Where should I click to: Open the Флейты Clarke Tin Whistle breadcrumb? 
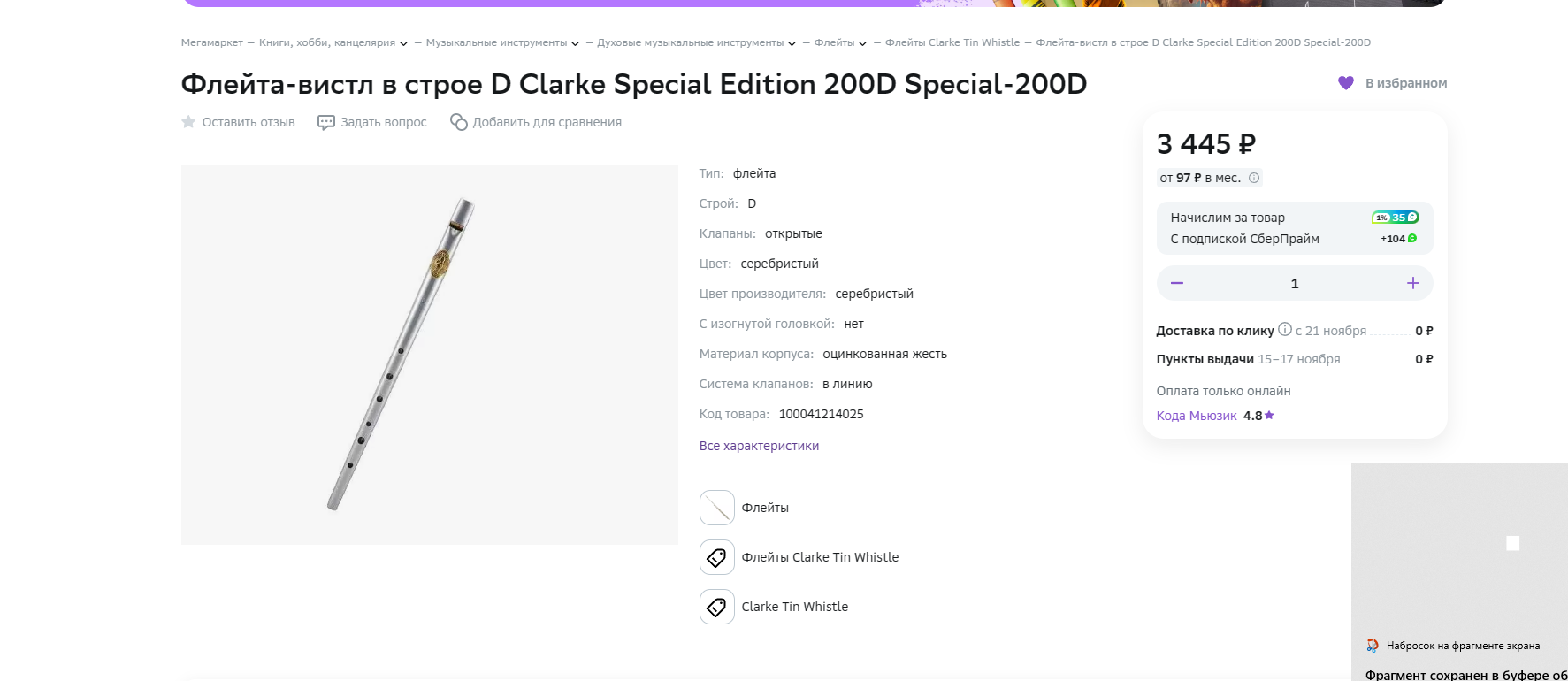click(952, 42)
